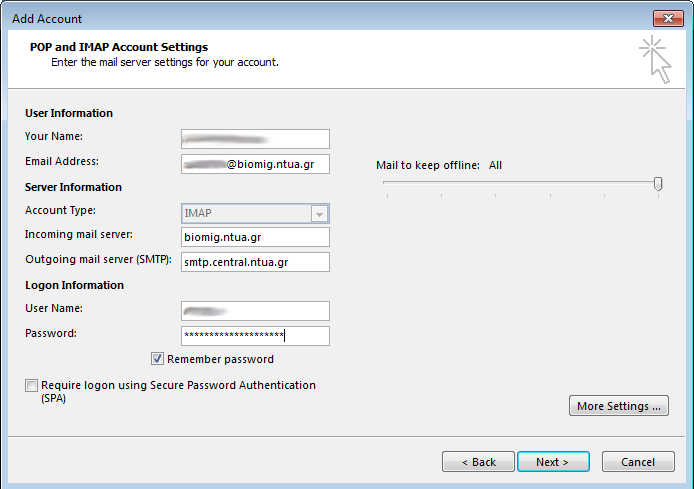Click the Add Account title bar
This screenshot has height=489, width=694.
click(300, 18)
